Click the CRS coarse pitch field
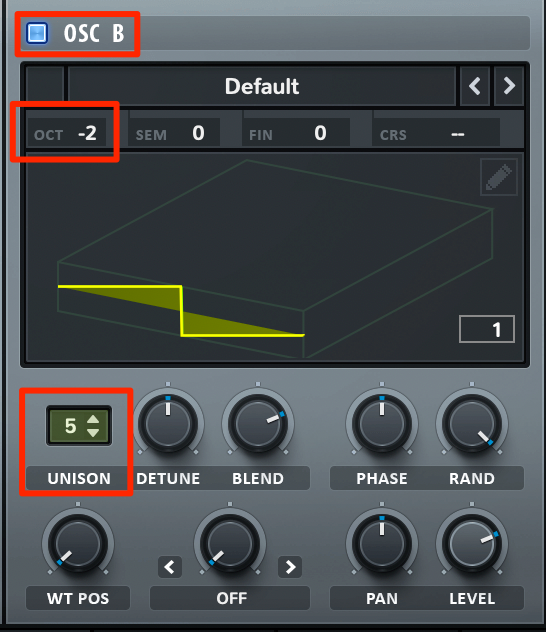Image resolution: width=546 pixels, height=632 pixels. (x=436, y=133)
